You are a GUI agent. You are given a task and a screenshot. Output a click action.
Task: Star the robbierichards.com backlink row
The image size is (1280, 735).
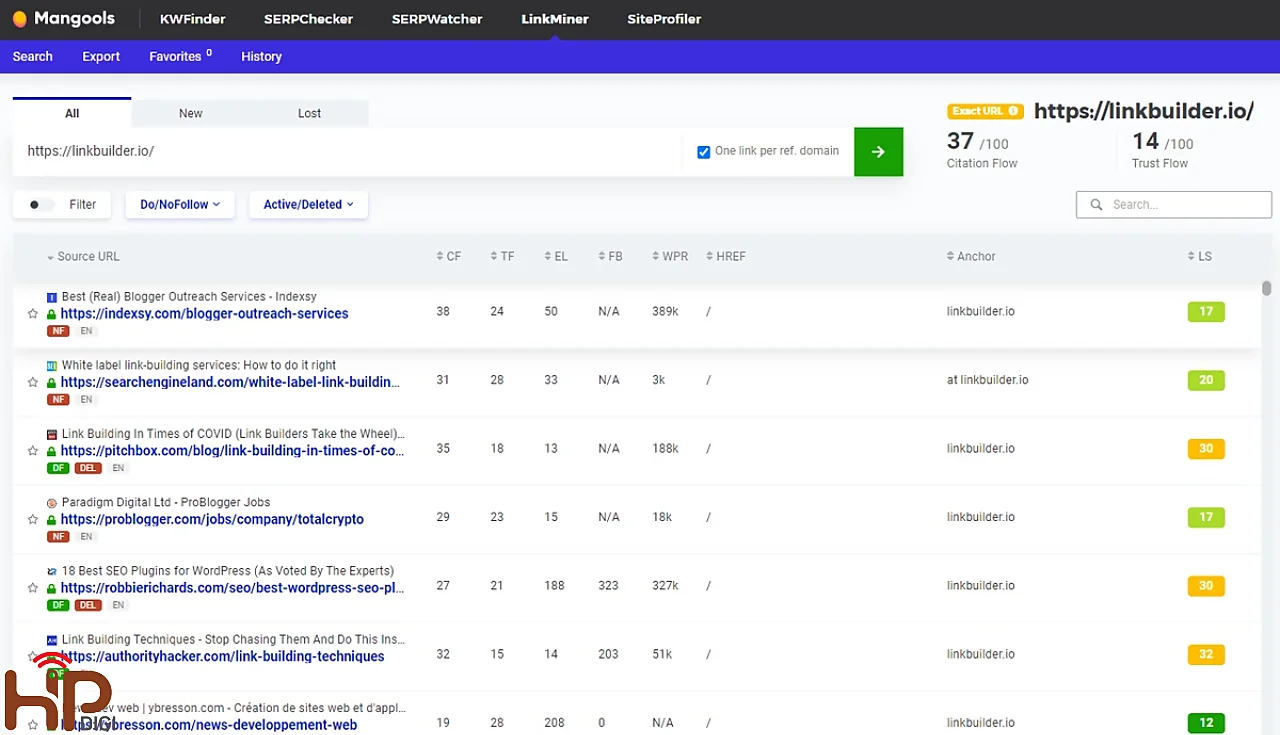click(33, 588)
